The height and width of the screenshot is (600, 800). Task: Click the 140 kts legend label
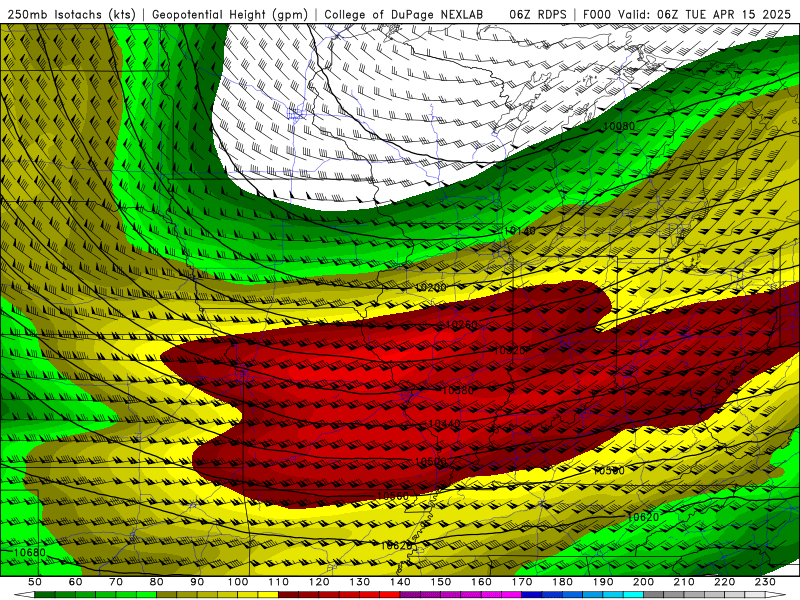[400, 582]
